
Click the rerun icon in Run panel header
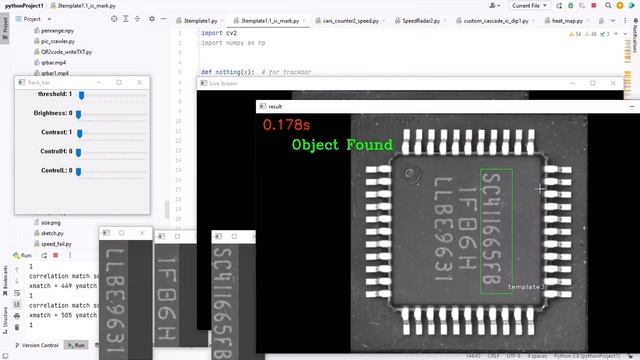44,255
